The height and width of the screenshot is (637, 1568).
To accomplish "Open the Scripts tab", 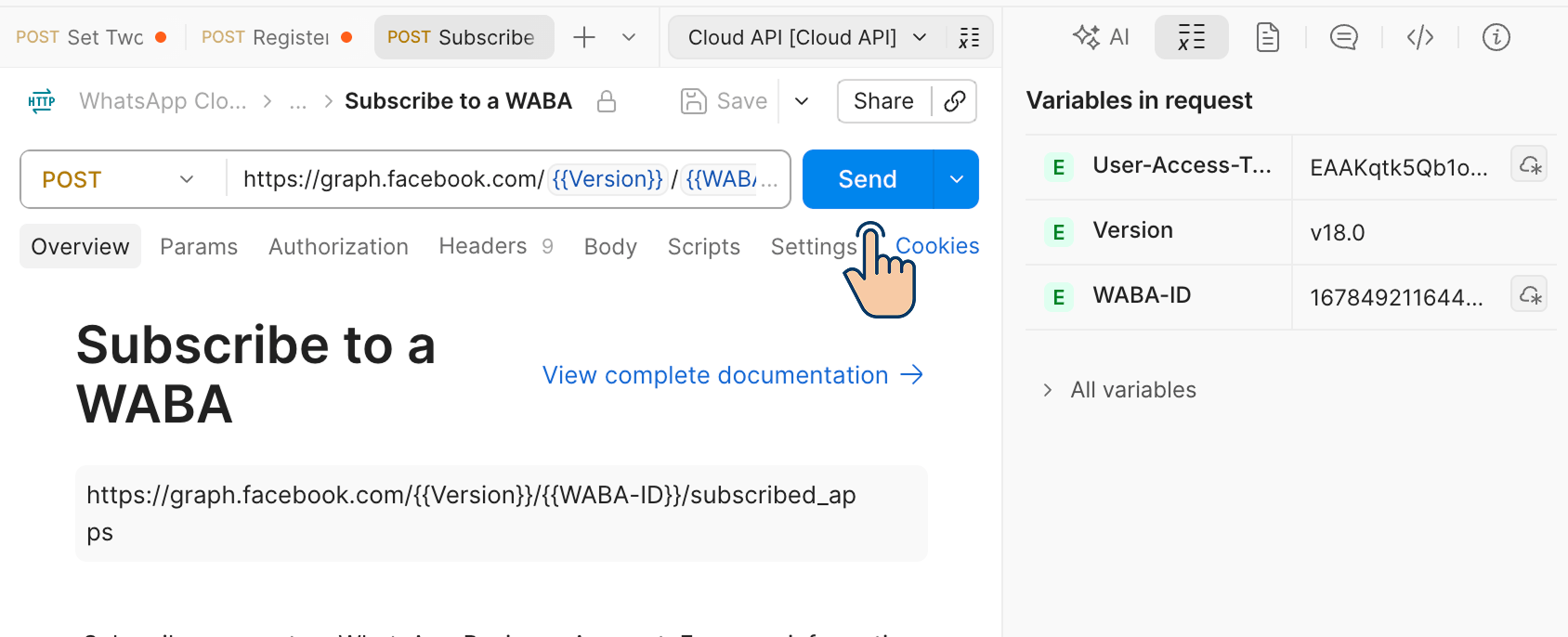I will click(704, 246).
